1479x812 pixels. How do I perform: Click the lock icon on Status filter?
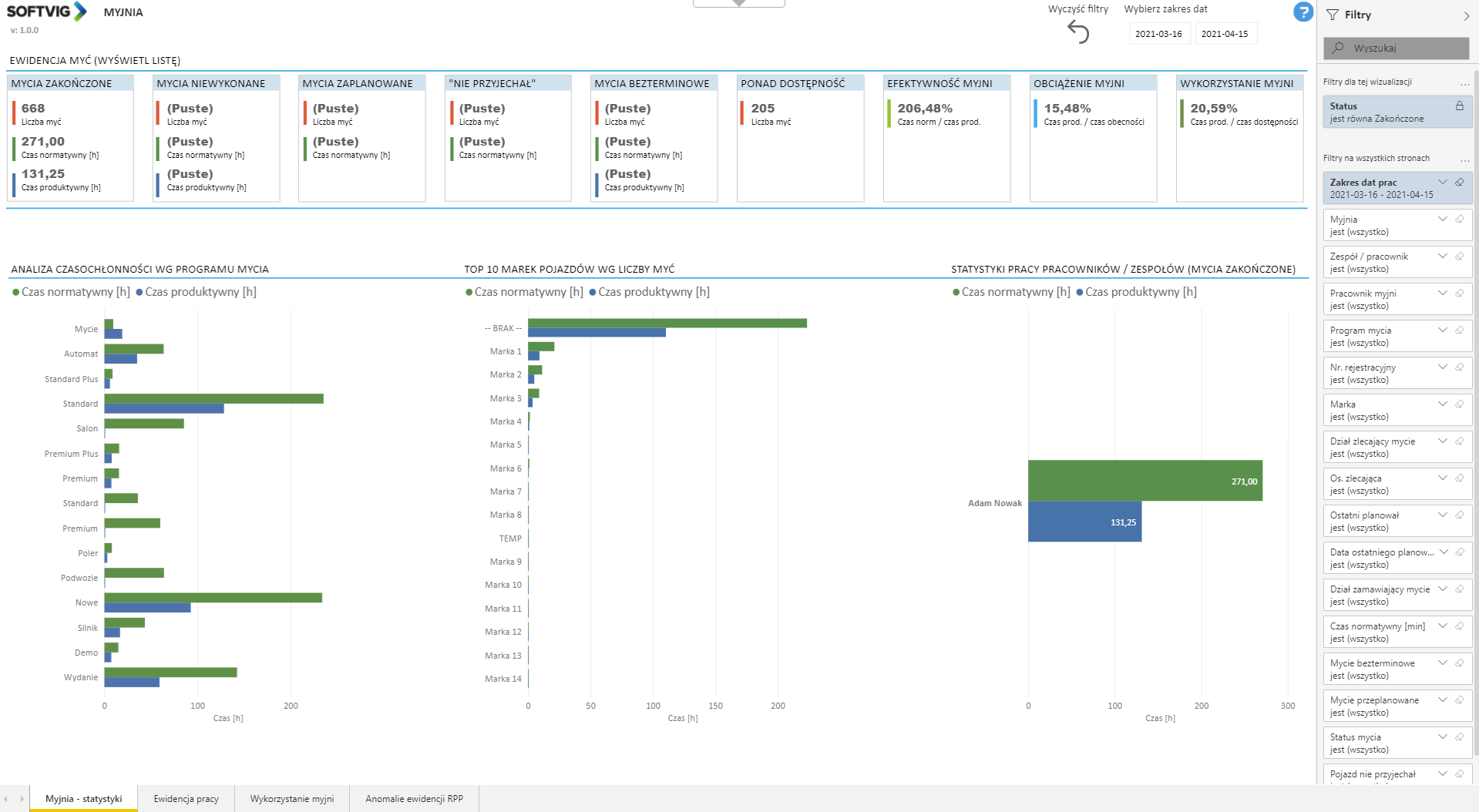coord(1459,106)
